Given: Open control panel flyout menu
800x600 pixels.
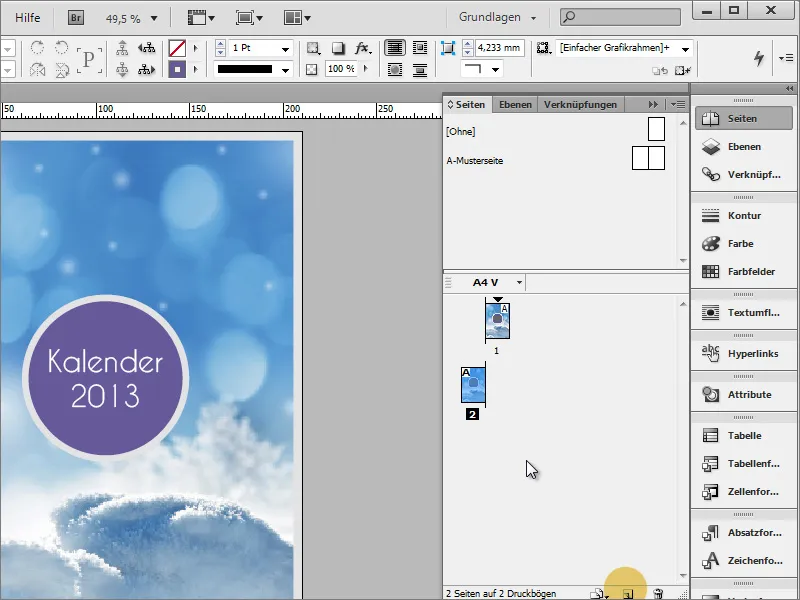Looking at the screenshot, I should pos(786,58).
